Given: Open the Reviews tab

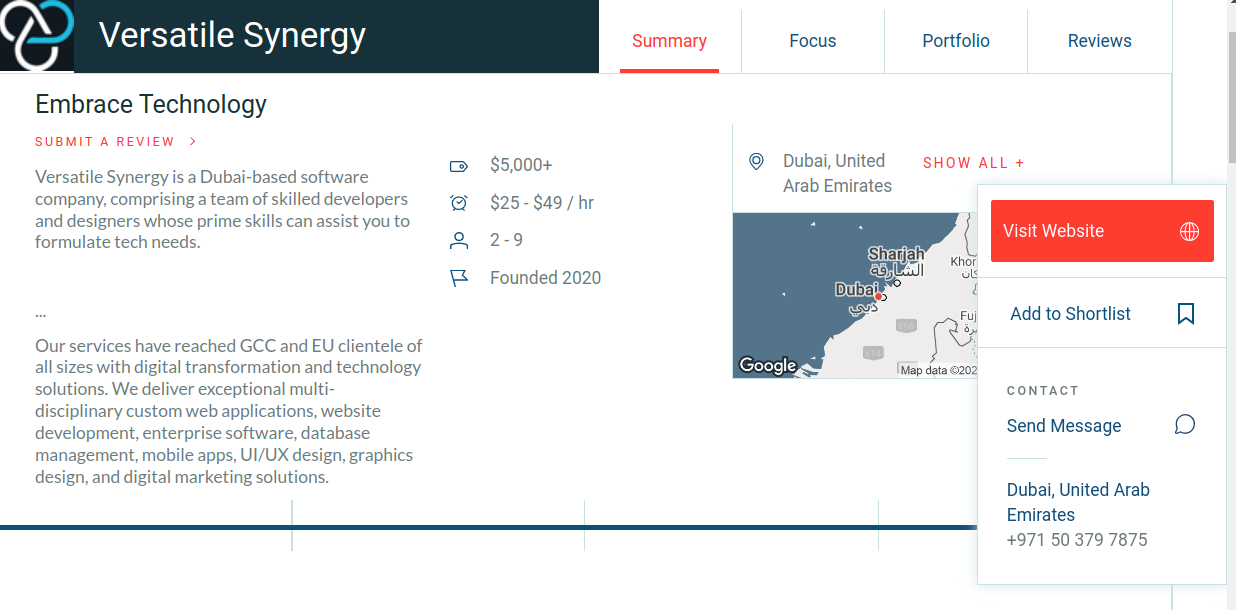Looking at the screenshot, I should click(1100, 41).
